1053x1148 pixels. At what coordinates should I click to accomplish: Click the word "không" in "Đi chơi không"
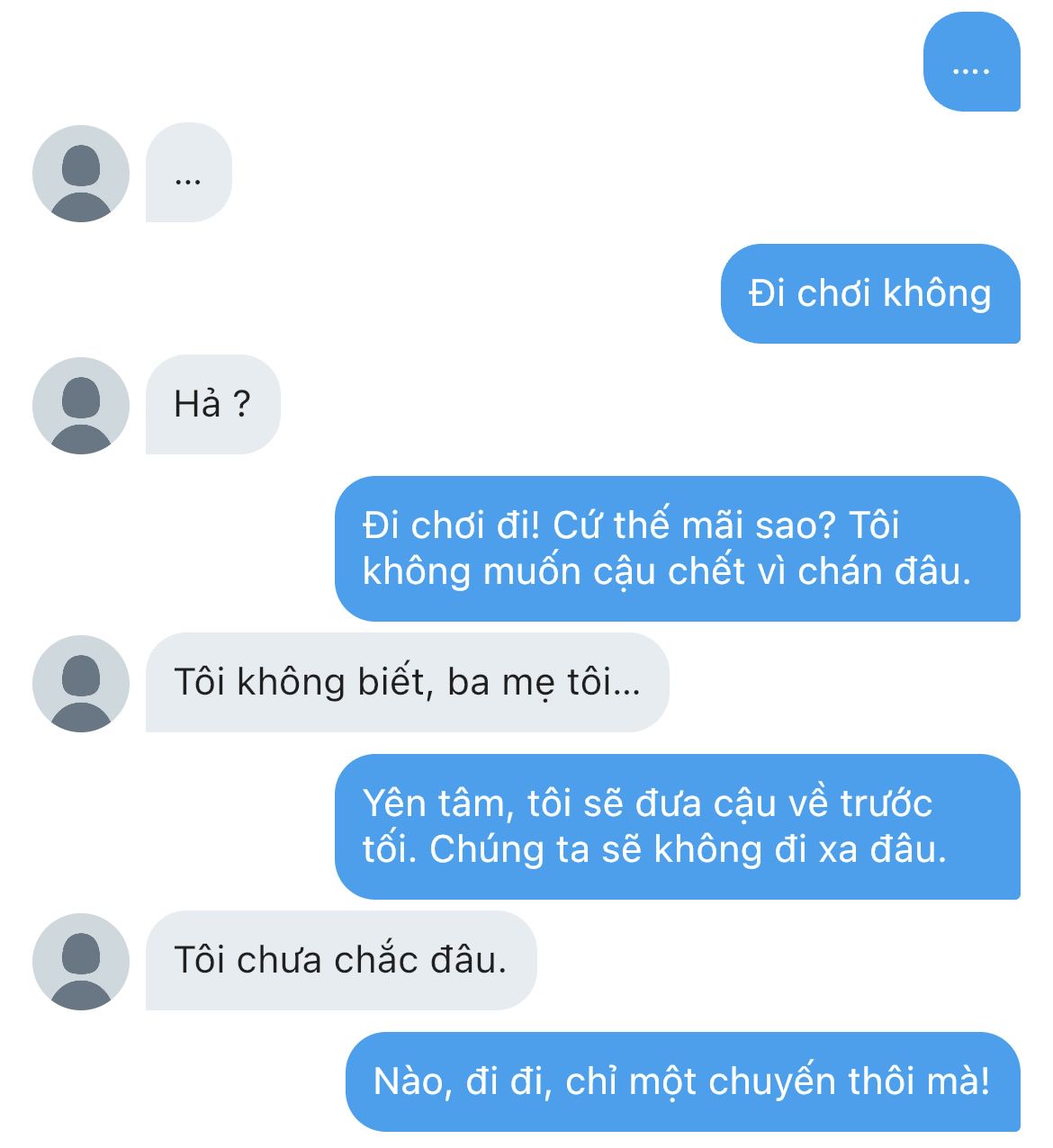pos(937,293)
